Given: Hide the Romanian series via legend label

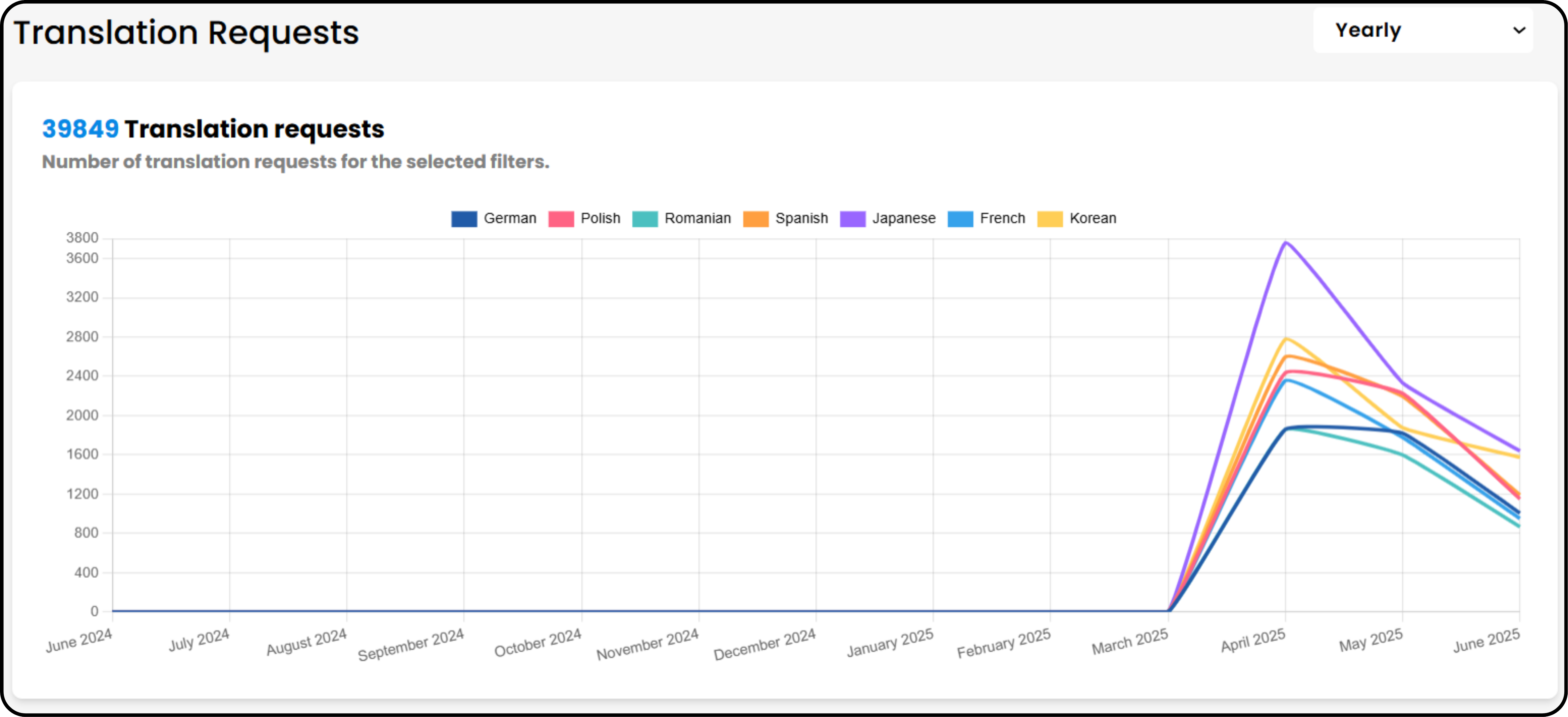Looking at the screenshot, I should pyautogui.click(x=697, y=218).
